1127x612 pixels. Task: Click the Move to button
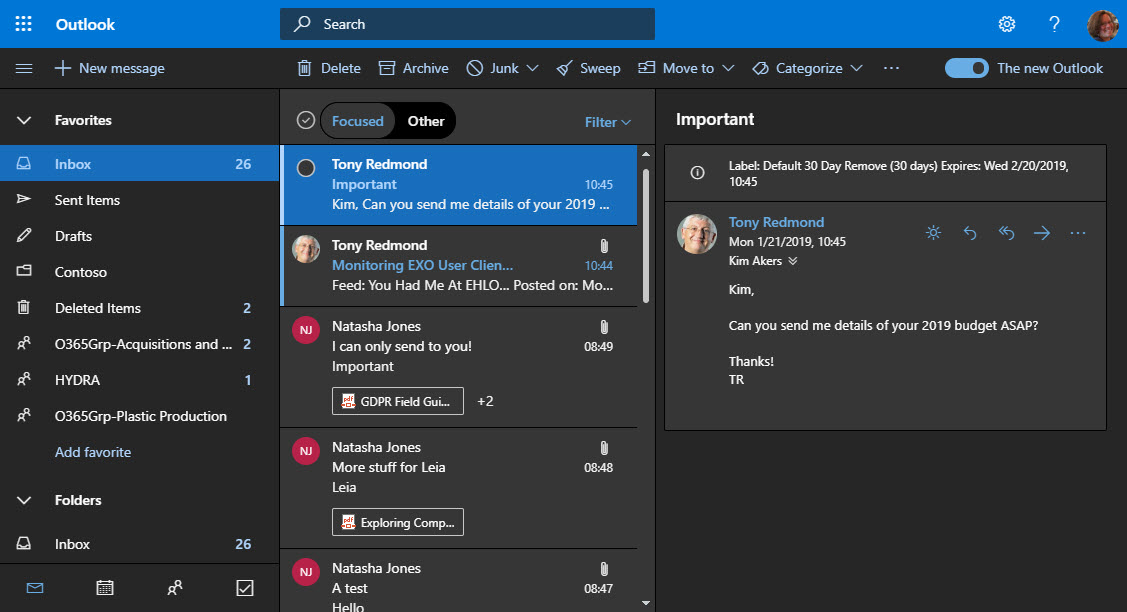point(676,68)
